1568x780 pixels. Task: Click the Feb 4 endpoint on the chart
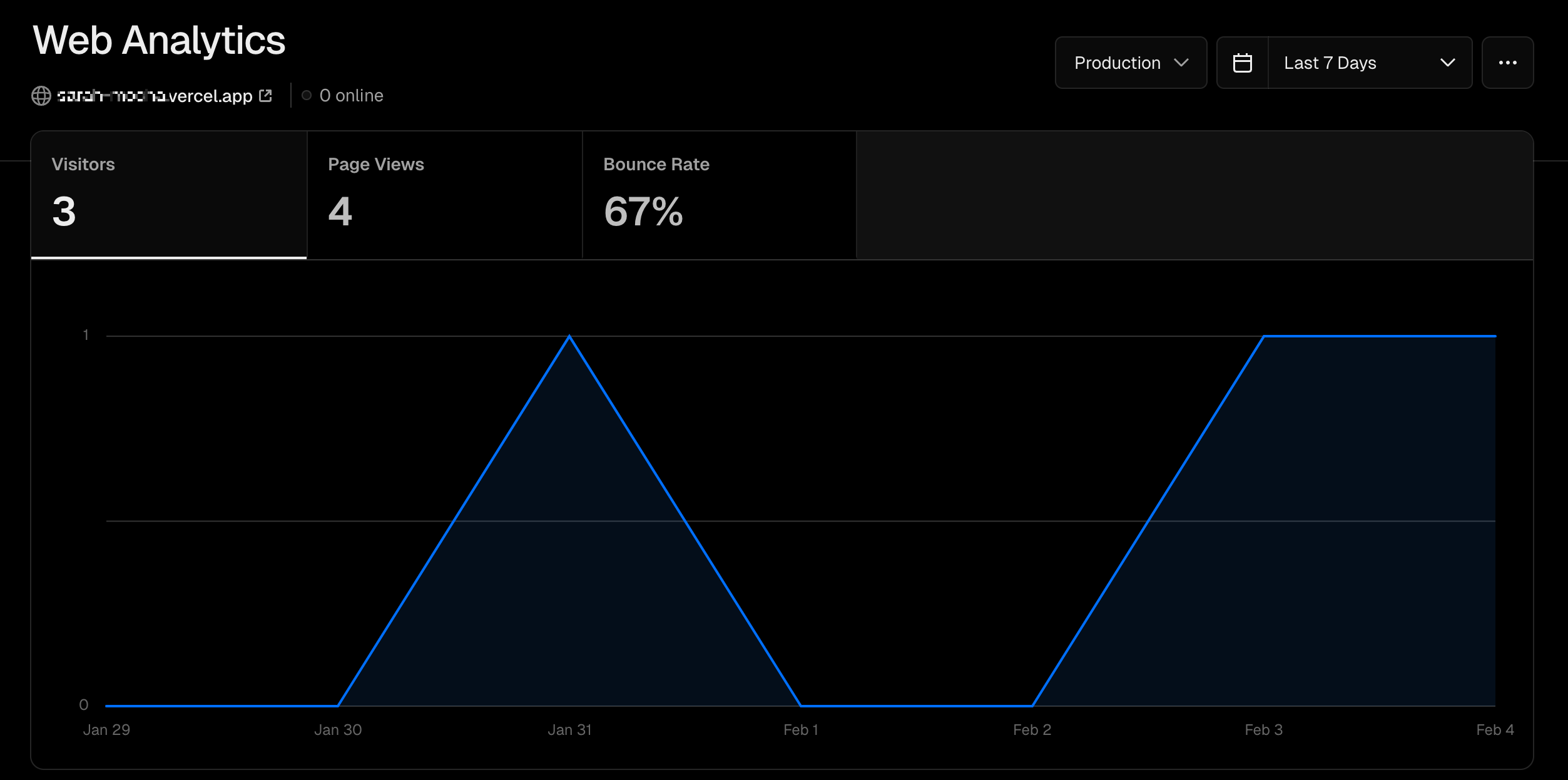[1495, 336]
